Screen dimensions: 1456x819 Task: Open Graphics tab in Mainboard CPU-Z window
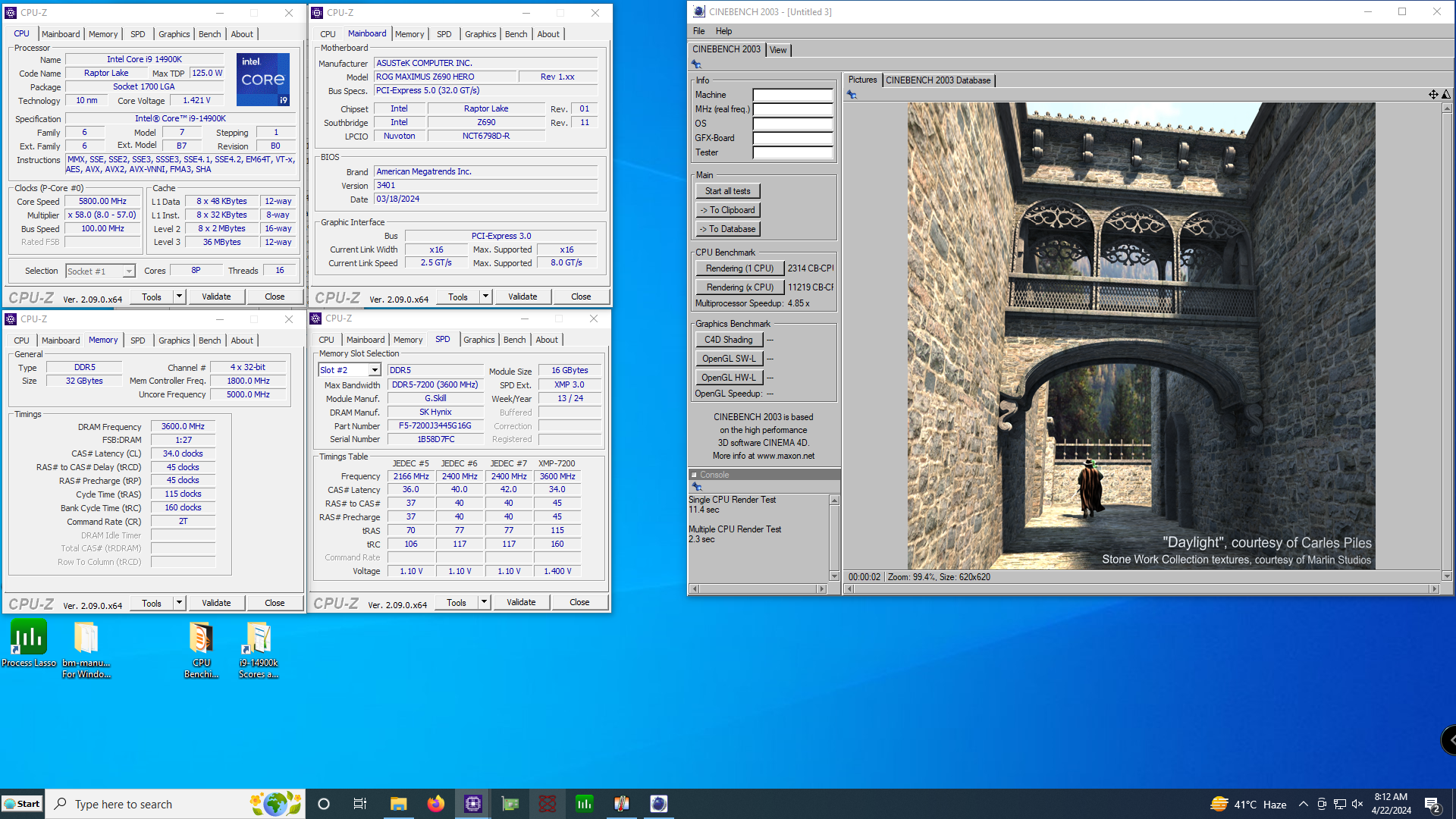[481, 34]
